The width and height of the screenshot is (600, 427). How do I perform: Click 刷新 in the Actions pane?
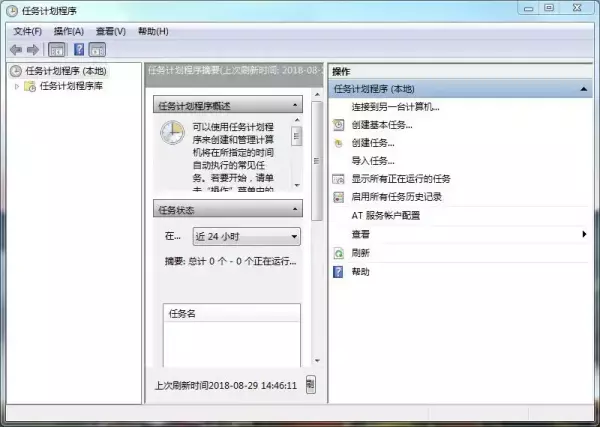[x=360, y=253]
